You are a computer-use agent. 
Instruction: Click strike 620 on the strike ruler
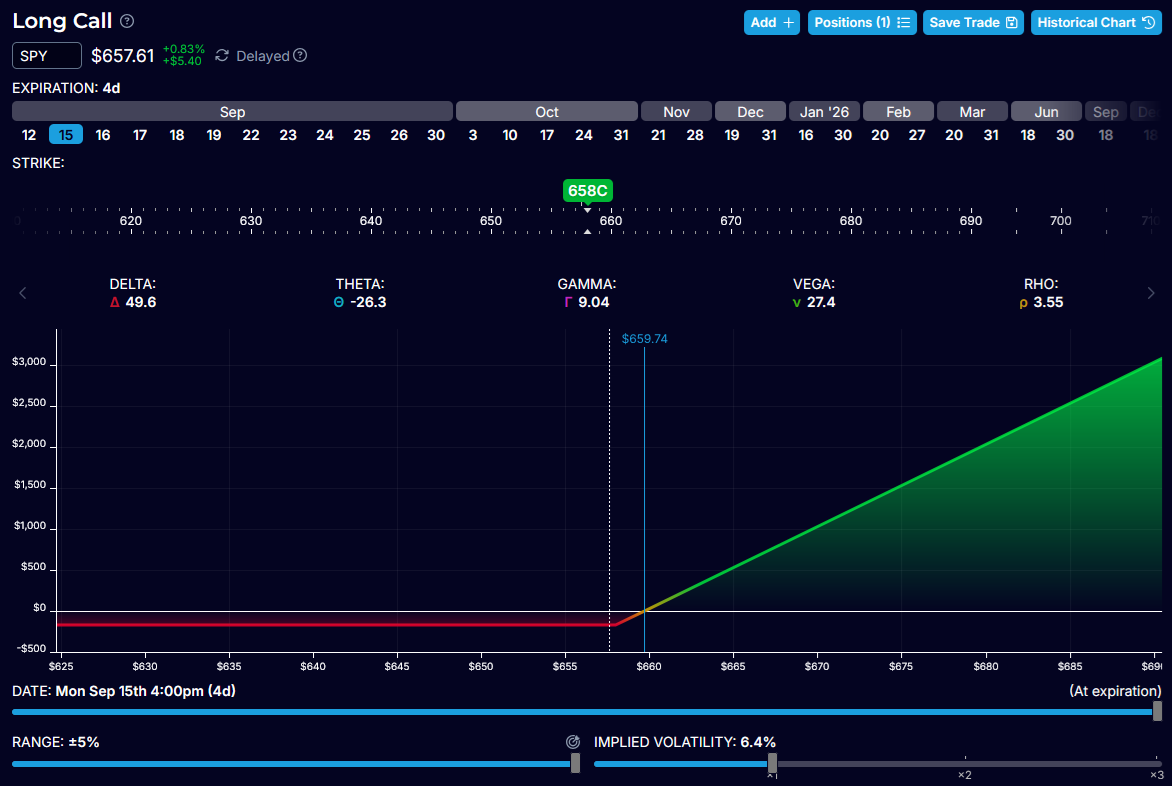(x=131, y=221)
